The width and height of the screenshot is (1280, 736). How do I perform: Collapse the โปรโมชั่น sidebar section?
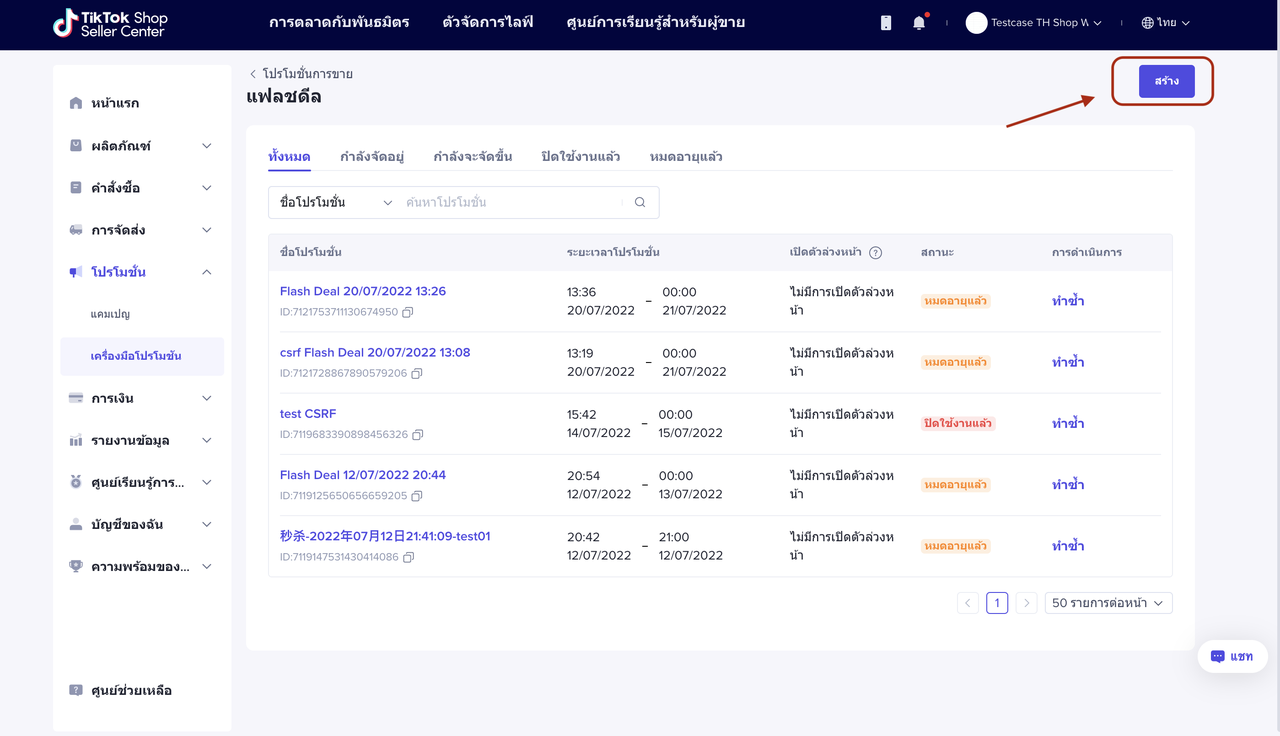click(x=206, y=272)
